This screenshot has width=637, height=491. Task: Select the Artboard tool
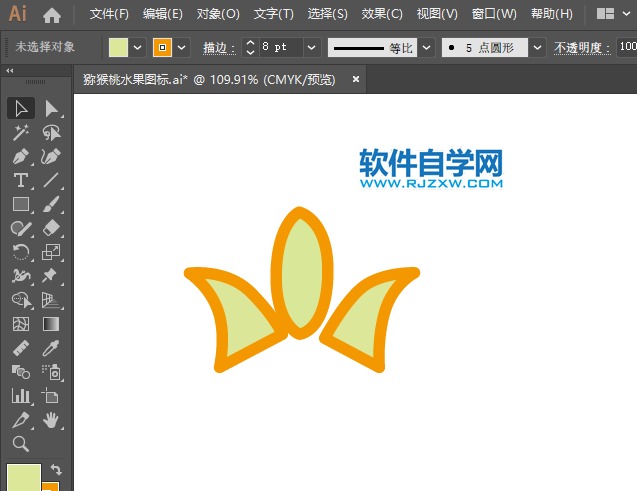[51, 396]
